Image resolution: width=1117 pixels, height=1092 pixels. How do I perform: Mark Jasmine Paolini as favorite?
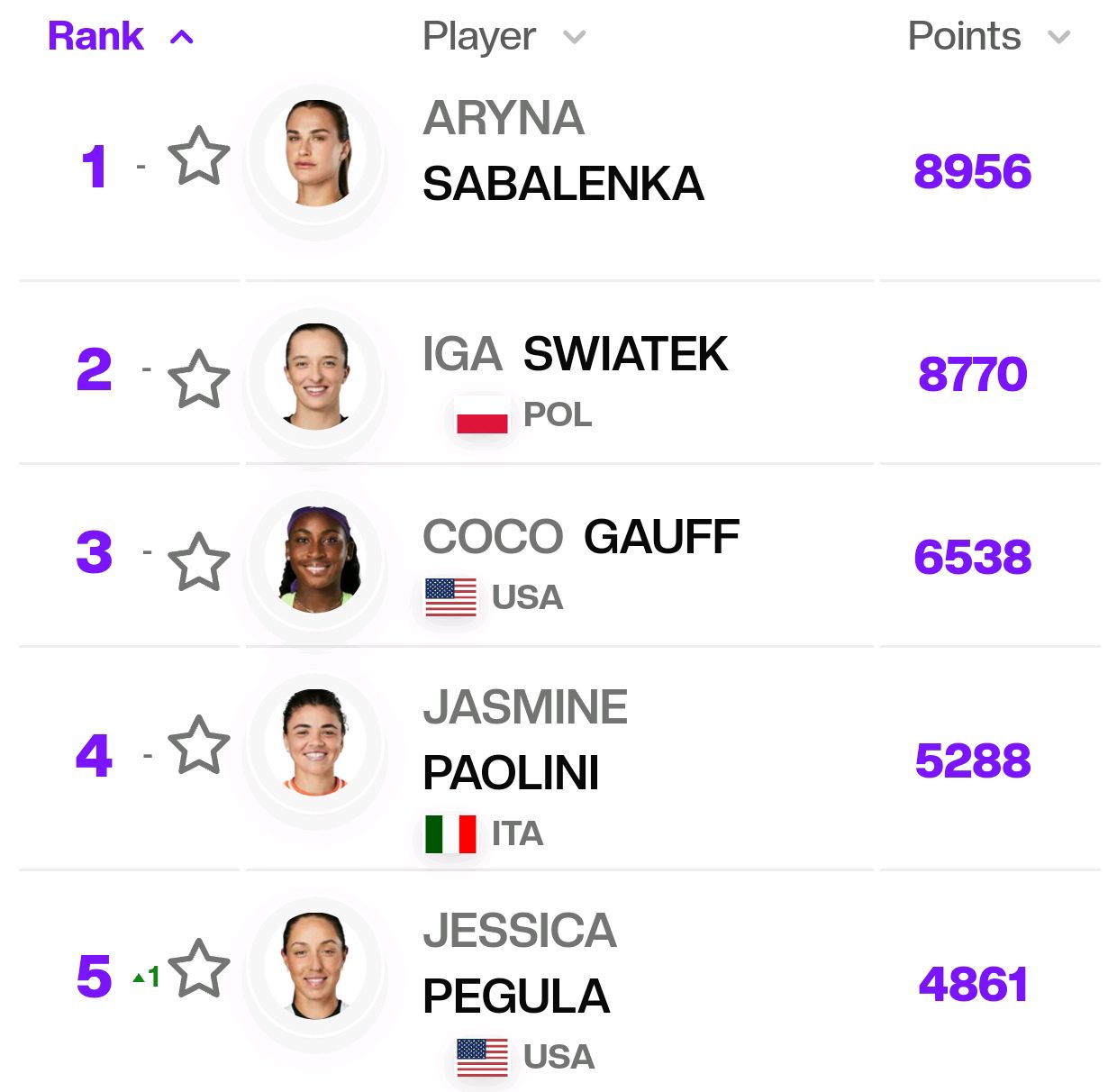[199, 745]
